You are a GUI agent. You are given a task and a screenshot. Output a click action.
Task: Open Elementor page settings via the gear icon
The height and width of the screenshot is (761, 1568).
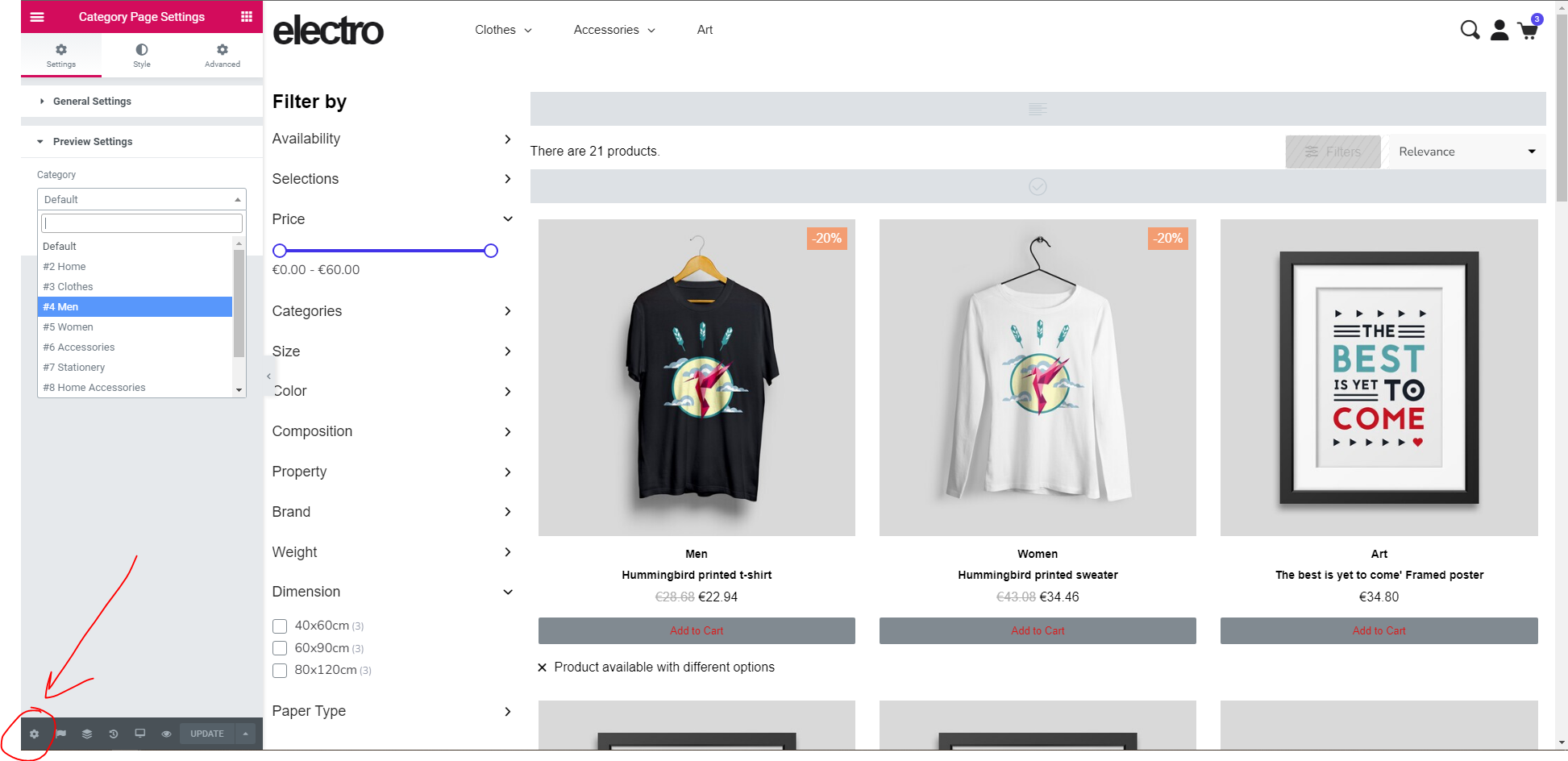pyautogui.click(x=34, y=734)
